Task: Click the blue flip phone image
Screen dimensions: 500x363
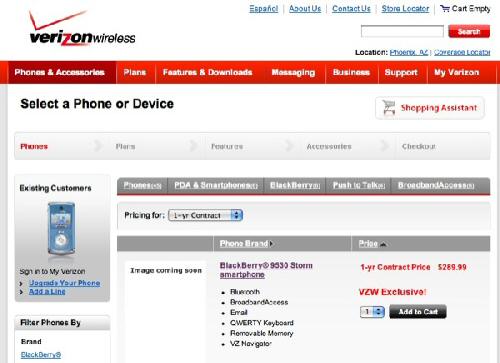Action: click(x=61, y=230)
